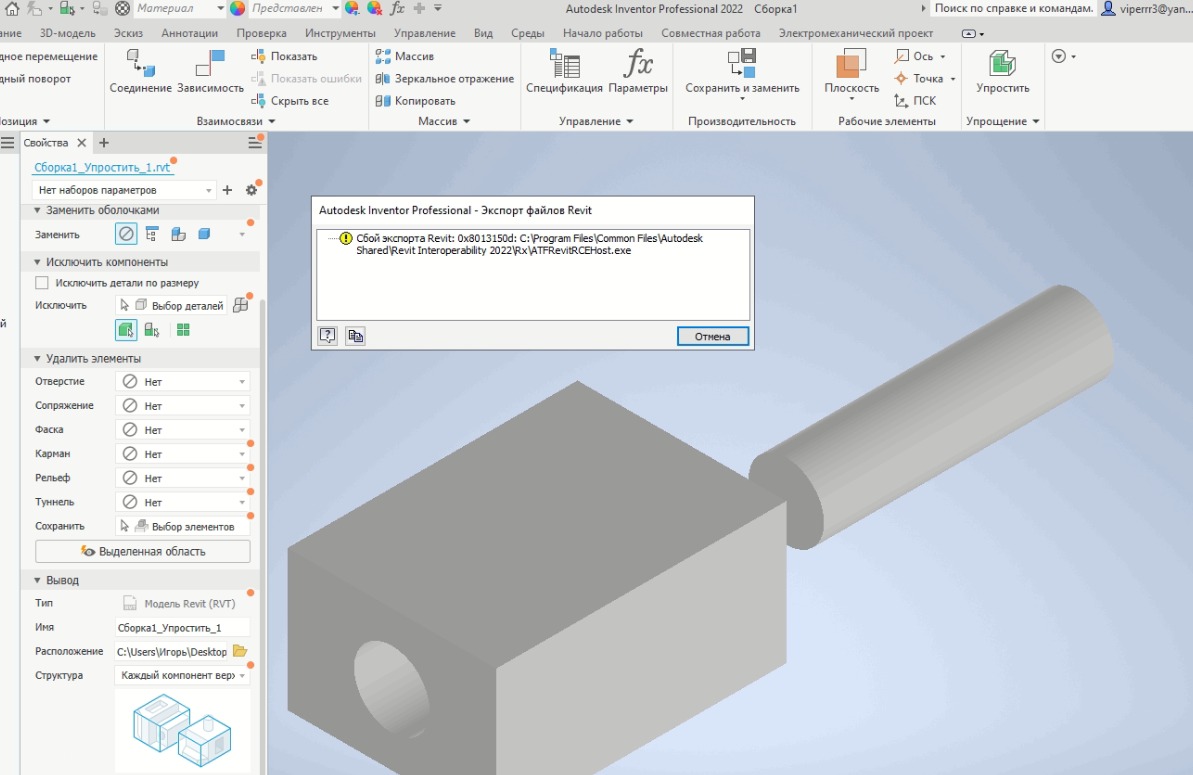The width and height of the screenshot is (1193, 775).
Task: Click the Home icon in quick access toolbar
Action: [12, 8]
